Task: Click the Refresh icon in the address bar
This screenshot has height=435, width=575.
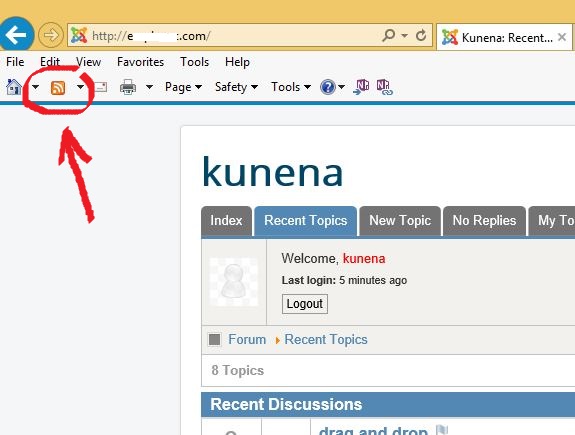Action: [421, 36]
